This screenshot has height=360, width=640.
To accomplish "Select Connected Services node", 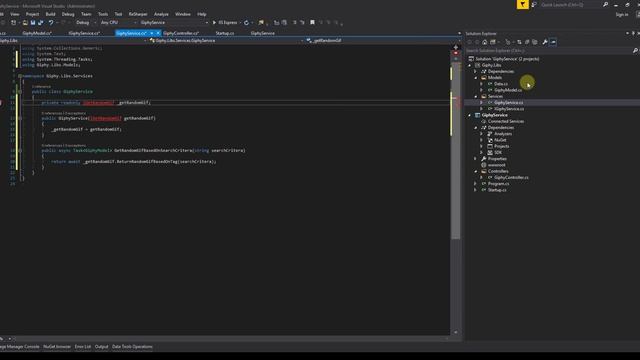I will [x=506, y=121].
